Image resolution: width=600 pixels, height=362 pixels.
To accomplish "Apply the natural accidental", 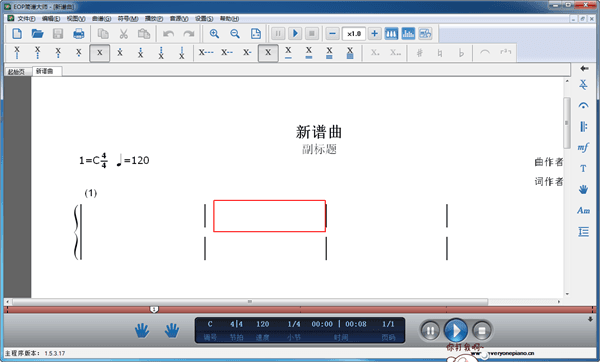I will (440, 53).
